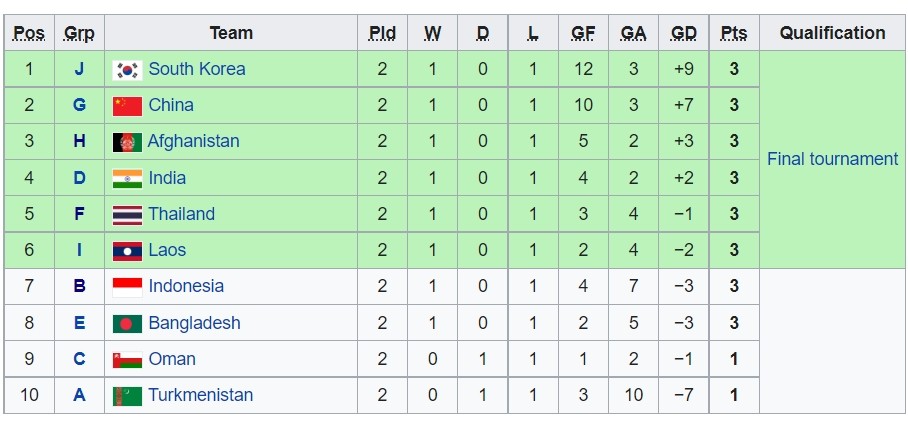Image resolution: width=908 pixels, height=422 pixels.
Task: Open the Group G link
Action: click(79, 105)
